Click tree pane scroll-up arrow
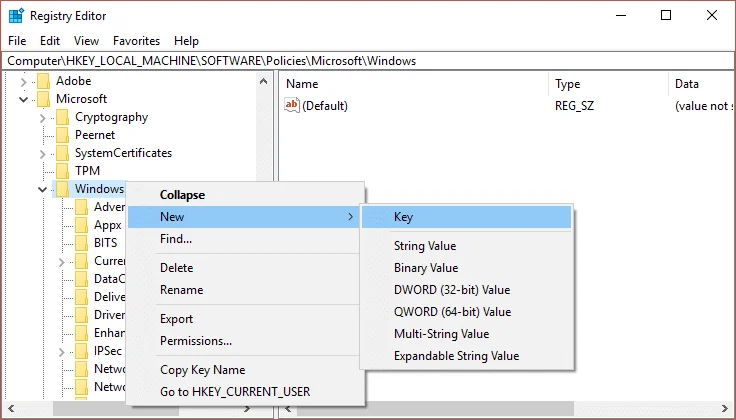This screenshot has height=420, width=736. pyautogui.click(x=264, y=81)
